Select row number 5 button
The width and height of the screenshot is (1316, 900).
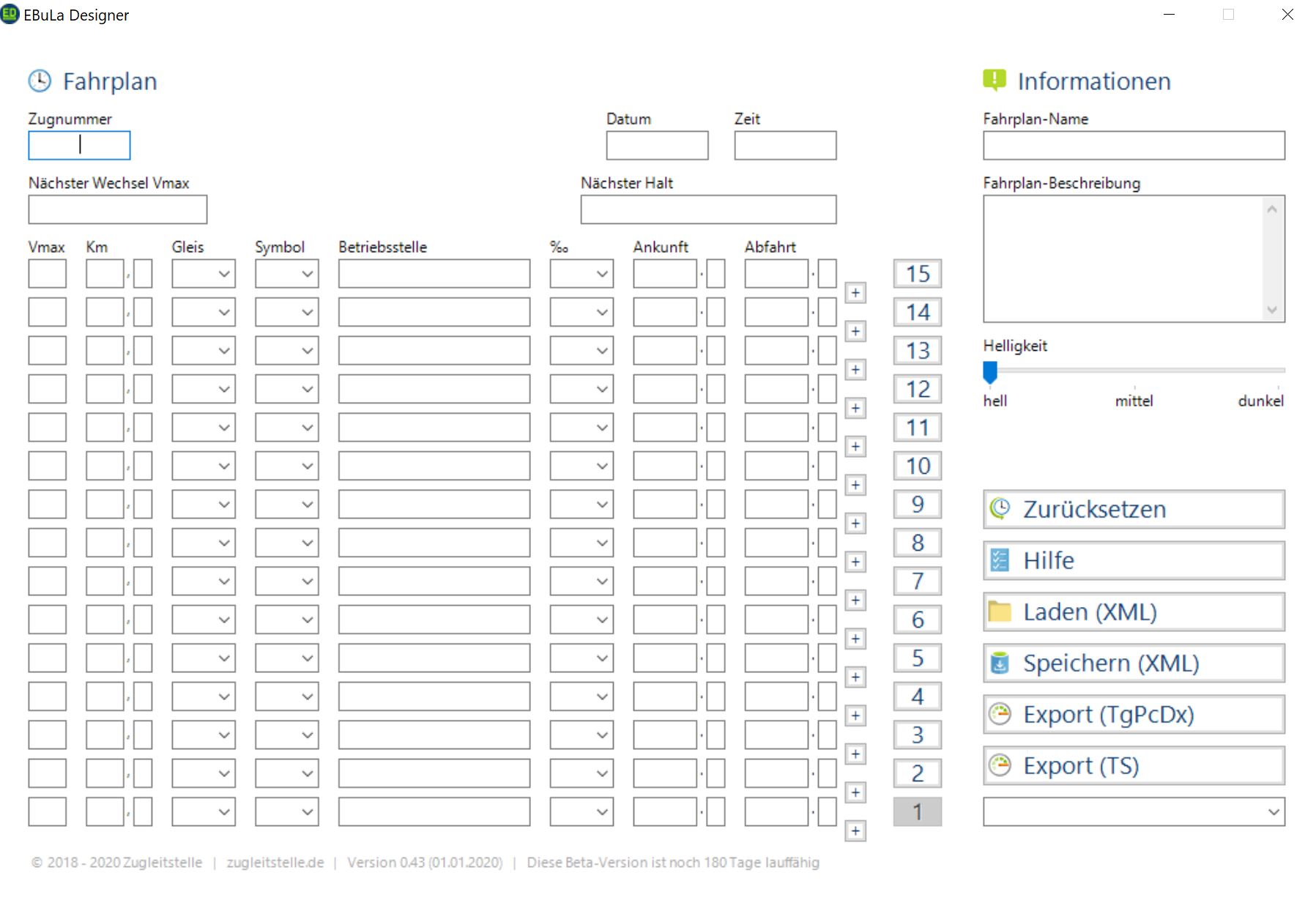click(x=918, y=658)
